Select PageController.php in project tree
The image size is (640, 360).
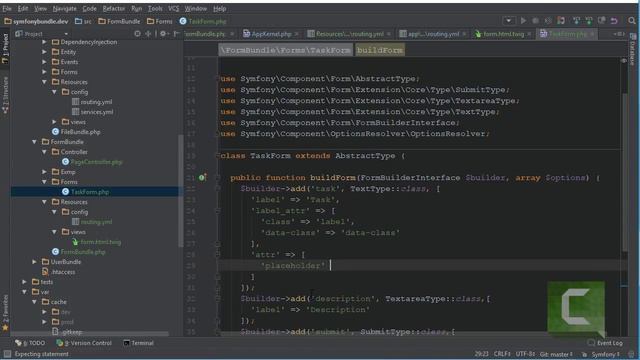(x=96, y=162)
